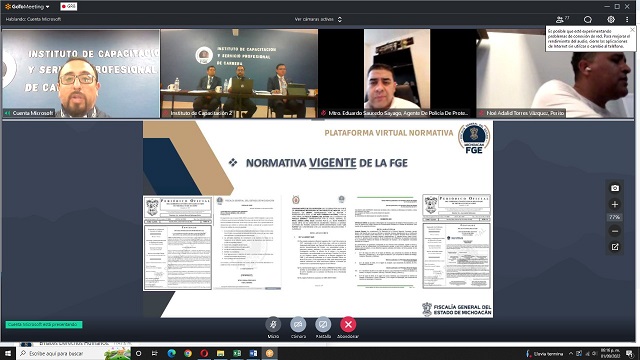Image resolution: width=640 pixels, height=360 pixels.
Task: Click the 77% zoom level indicator
Action: point(615,218)
